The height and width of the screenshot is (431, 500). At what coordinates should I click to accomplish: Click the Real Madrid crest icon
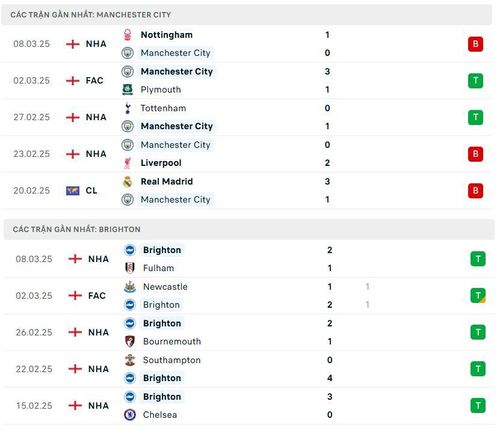click(x=127, y=181)
